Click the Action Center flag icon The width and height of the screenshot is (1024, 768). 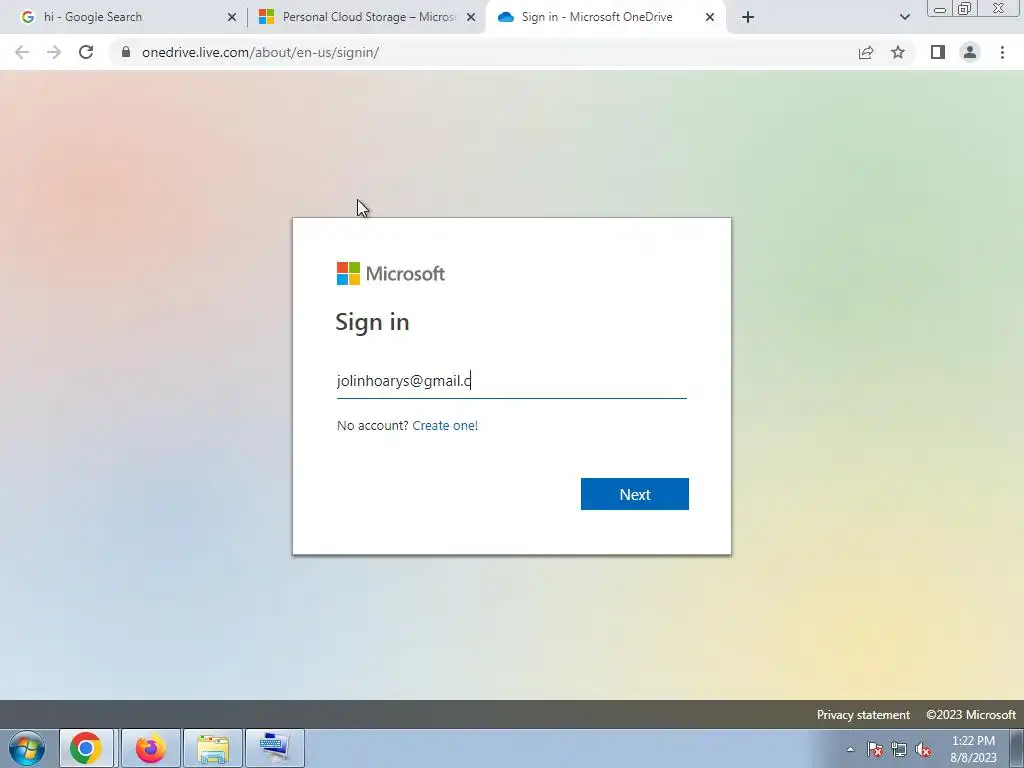[875, 749]
